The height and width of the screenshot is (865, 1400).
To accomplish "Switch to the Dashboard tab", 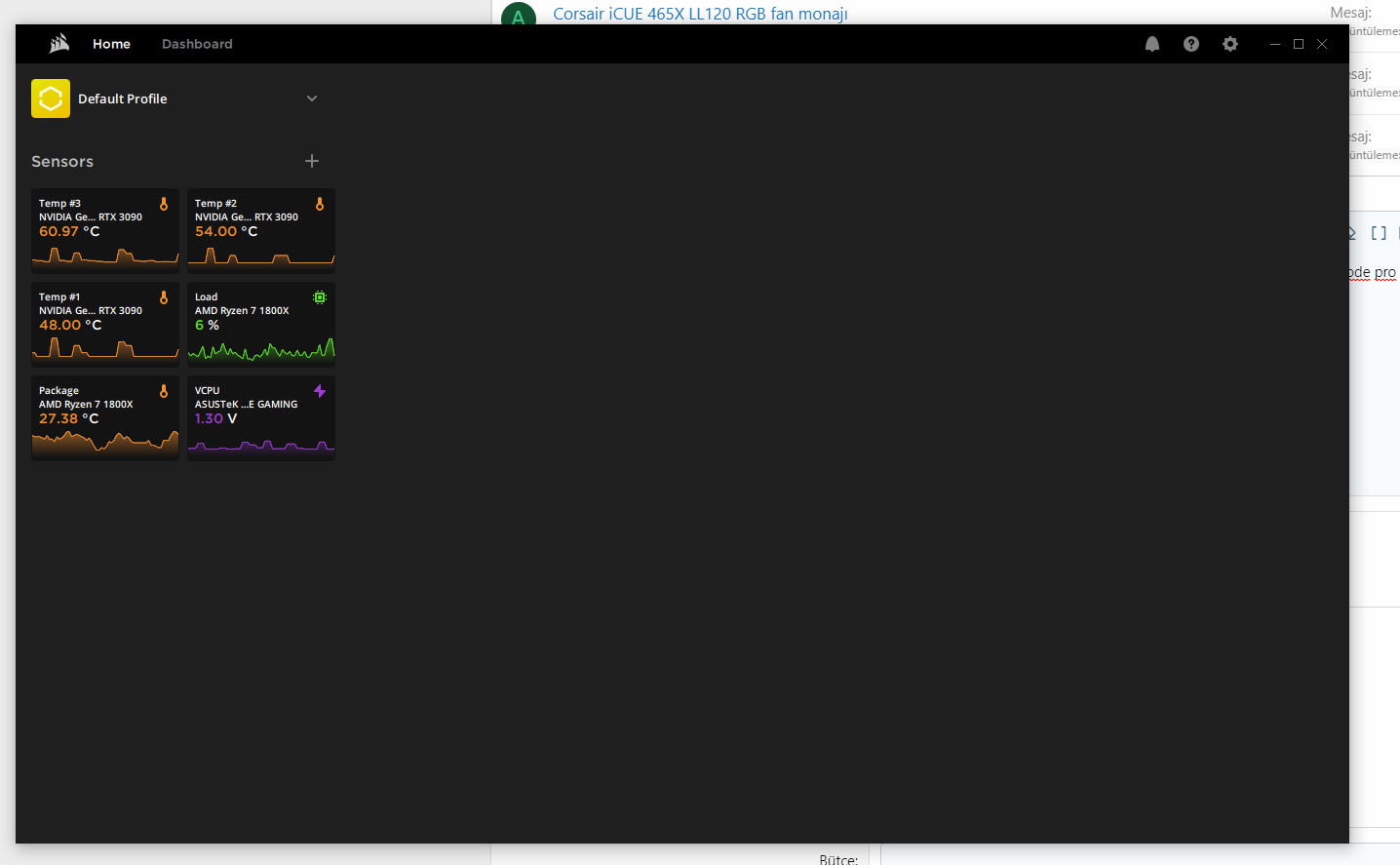I will point(197,44).
